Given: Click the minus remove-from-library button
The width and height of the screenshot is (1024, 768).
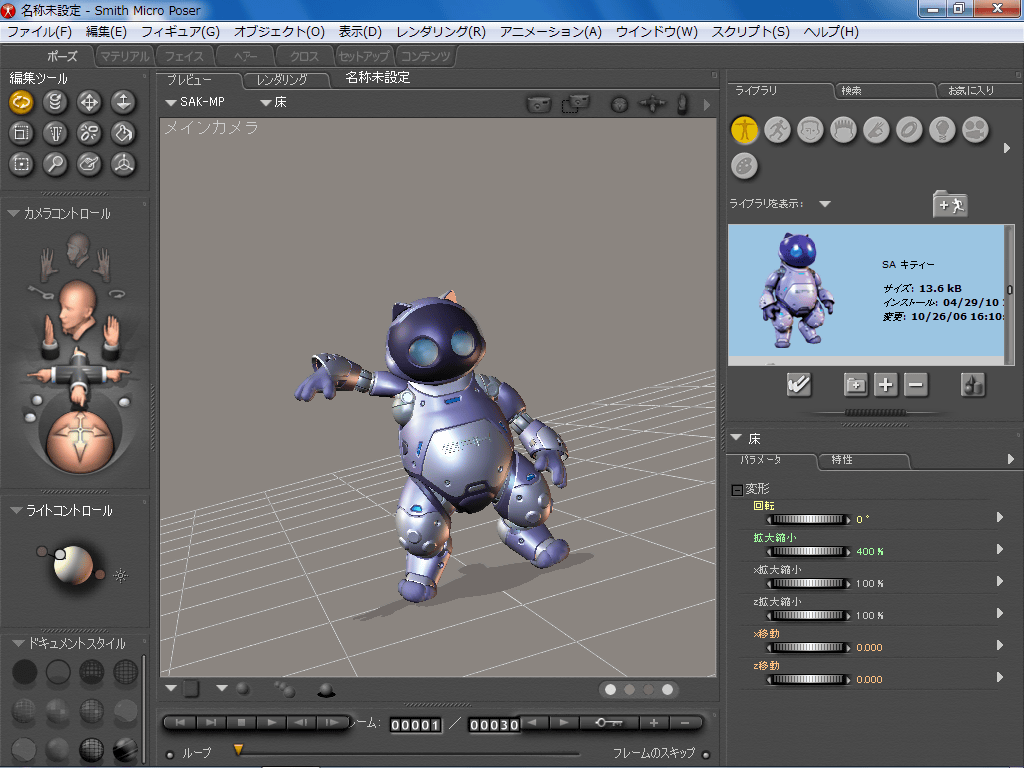Looking at the screenshot, I should pos(916,385).
